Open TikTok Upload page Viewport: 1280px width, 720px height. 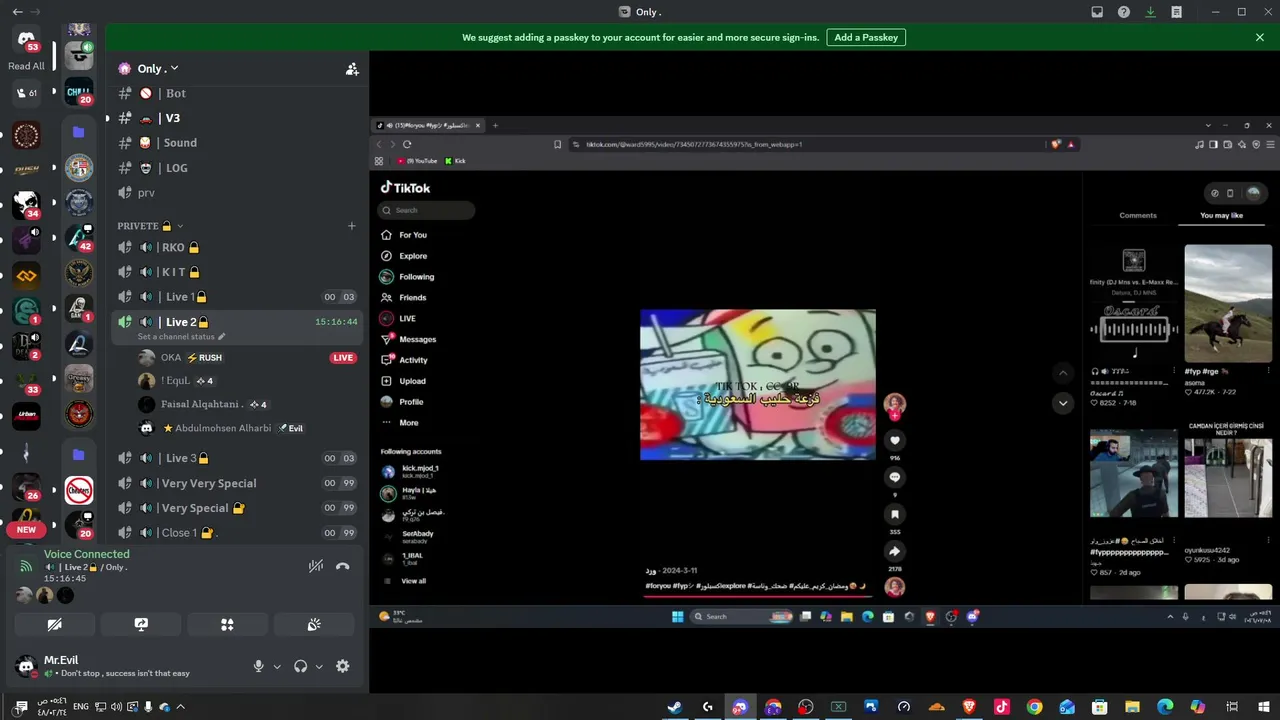403,381
